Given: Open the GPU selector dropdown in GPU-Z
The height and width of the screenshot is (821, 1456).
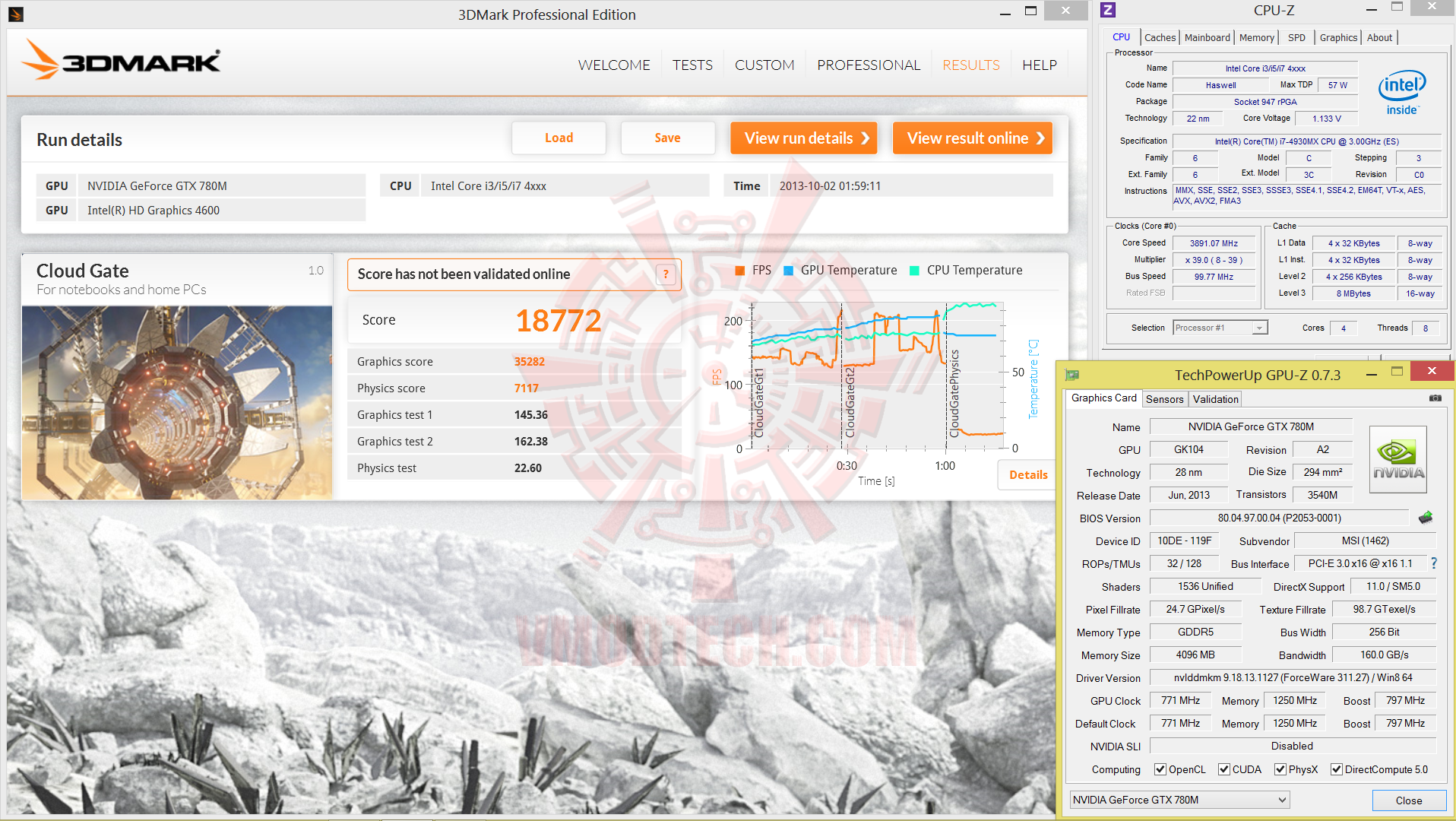Looking at the screenshot, I should click(1179, 800).
